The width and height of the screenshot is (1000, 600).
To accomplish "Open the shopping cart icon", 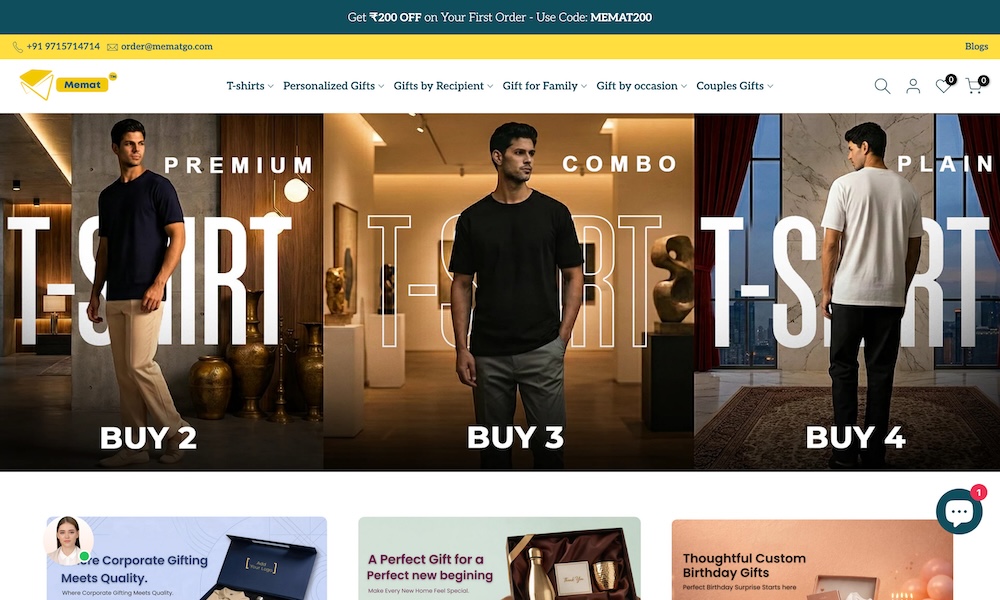I will point(975,85).
